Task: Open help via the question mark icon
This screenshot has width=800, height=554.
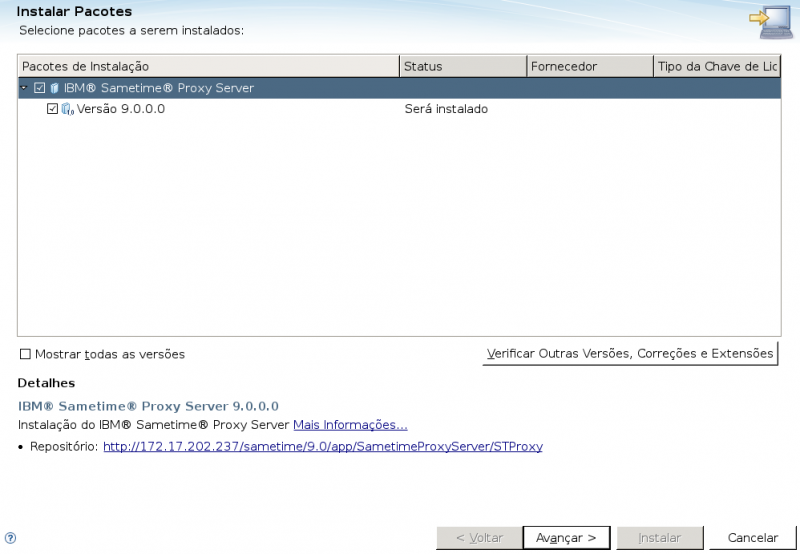Action: 10,538
